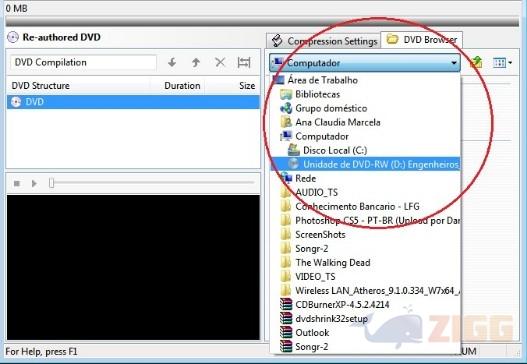Click the move down arrow icon
The image size is (527, 364).
pos(172,63)
